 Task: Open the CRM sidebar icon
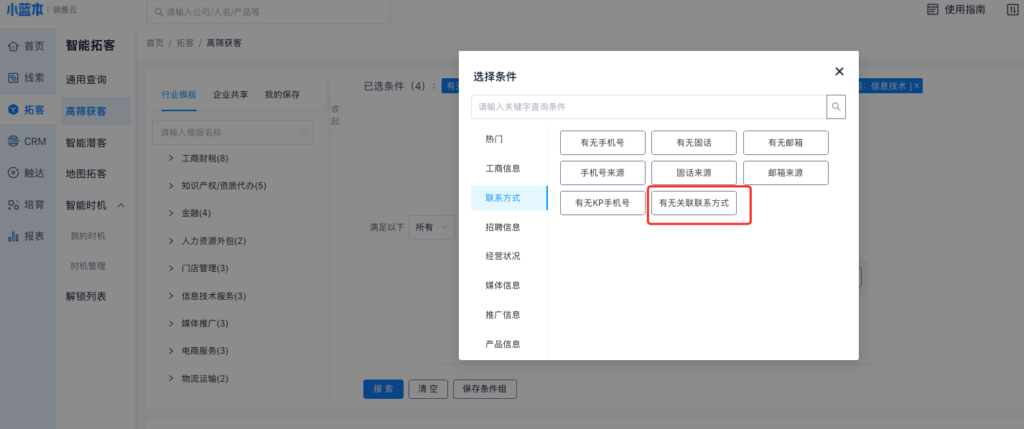(x=14, y=141)
